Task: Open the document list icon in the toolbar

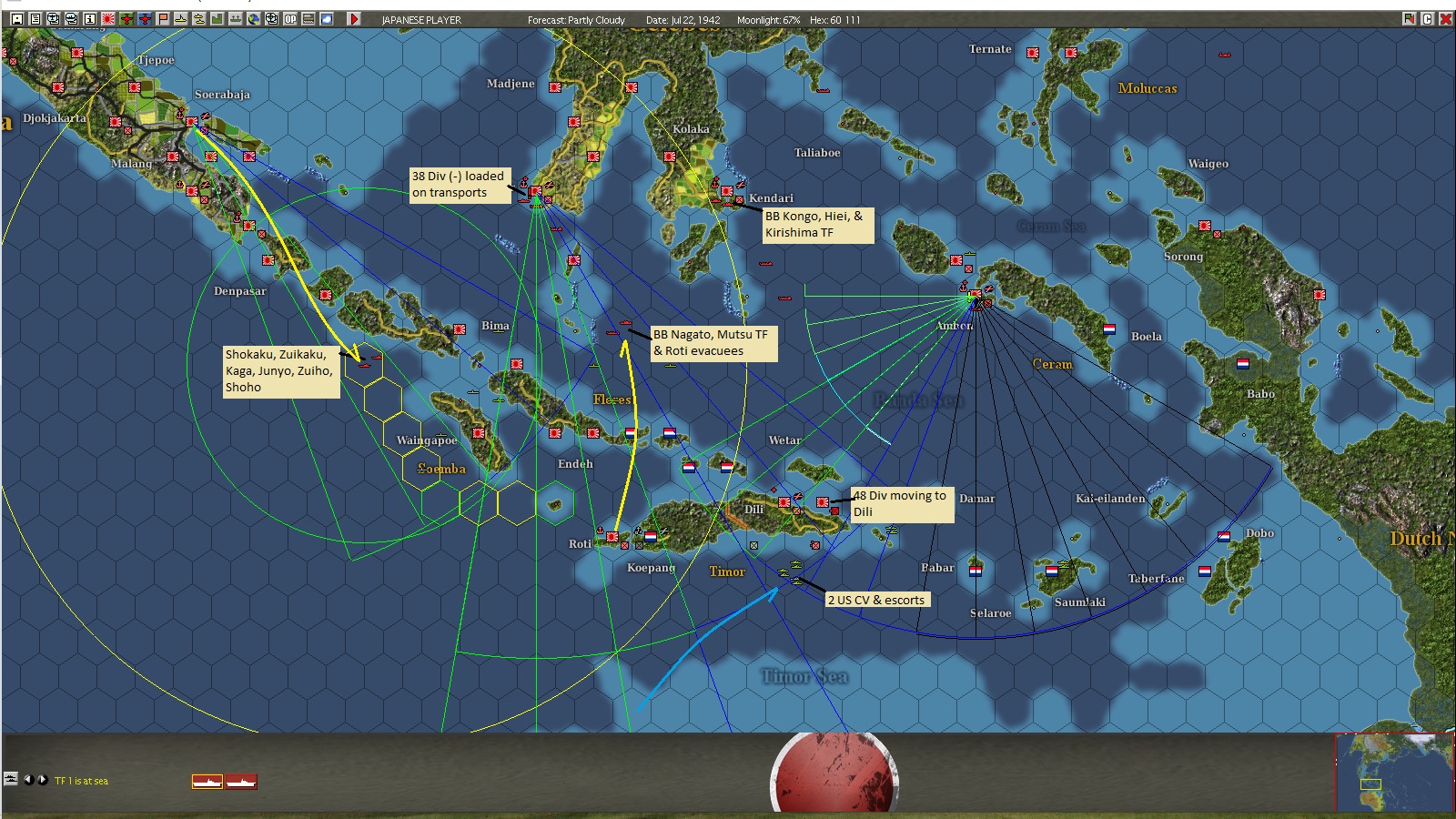Action: (35, 19)
